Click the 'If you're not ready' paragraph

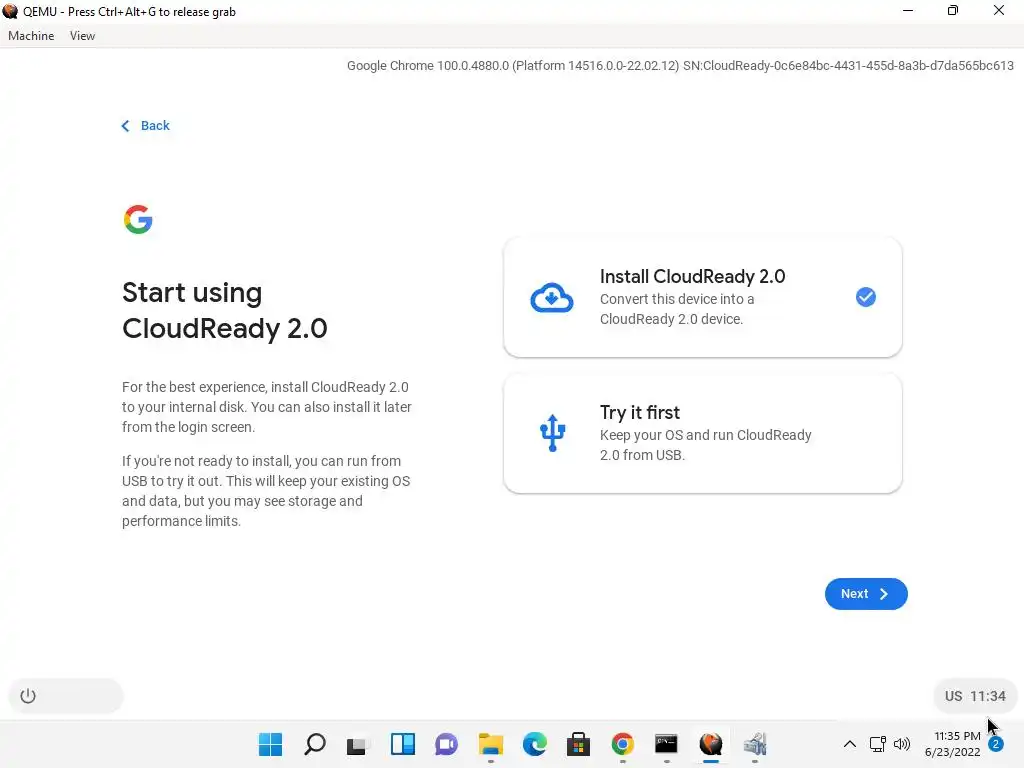point(266,491)
